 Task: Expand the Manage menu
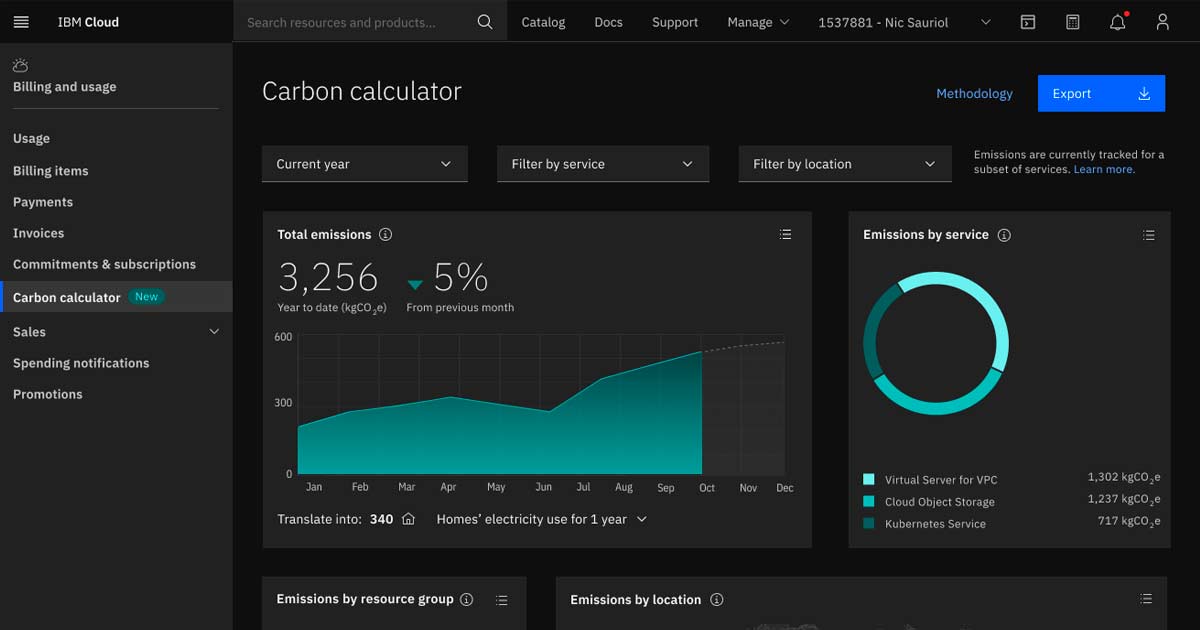pyautogui.click(x=758, y=22)
